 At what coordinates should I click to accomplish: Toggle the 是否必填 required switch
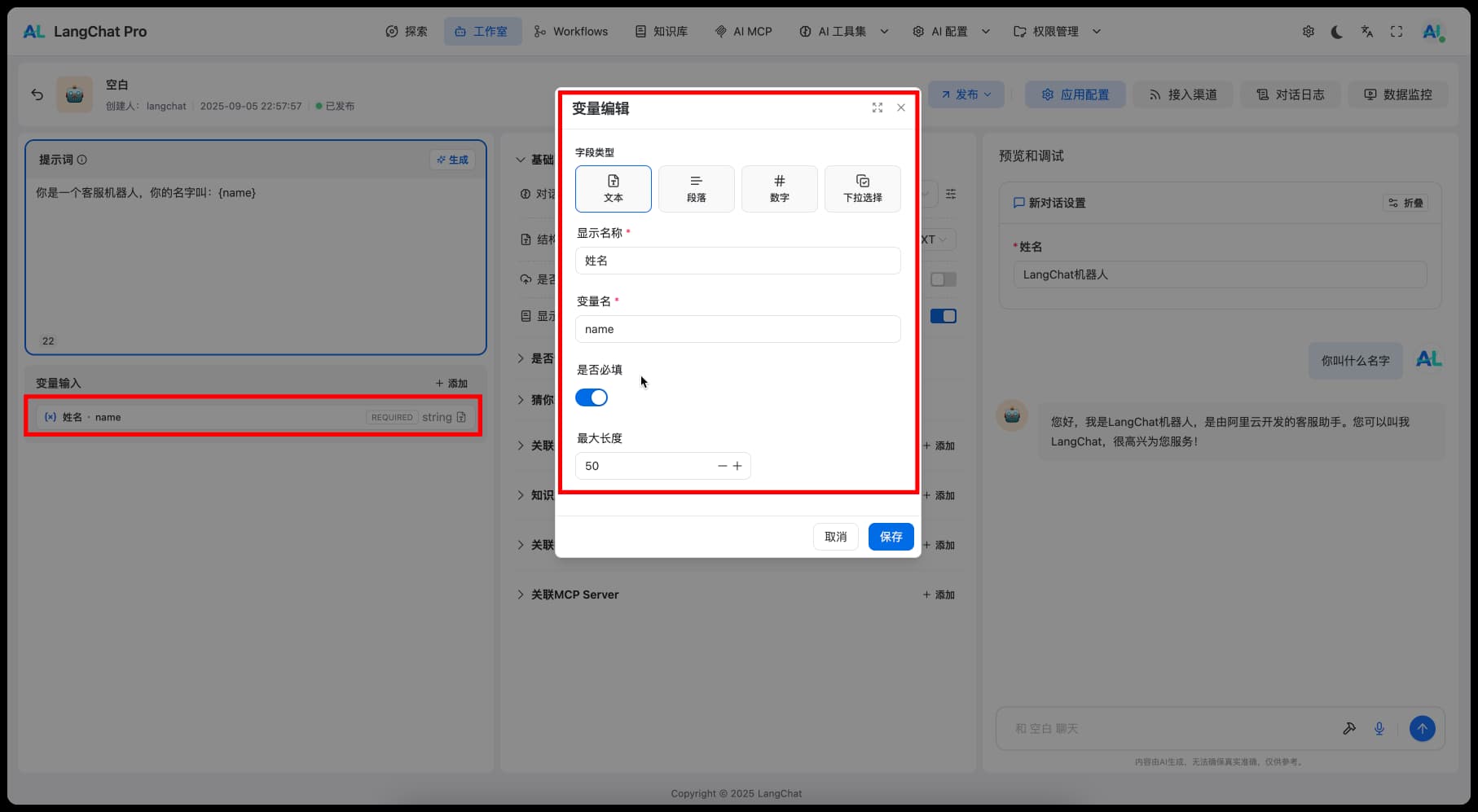[592, 397]
